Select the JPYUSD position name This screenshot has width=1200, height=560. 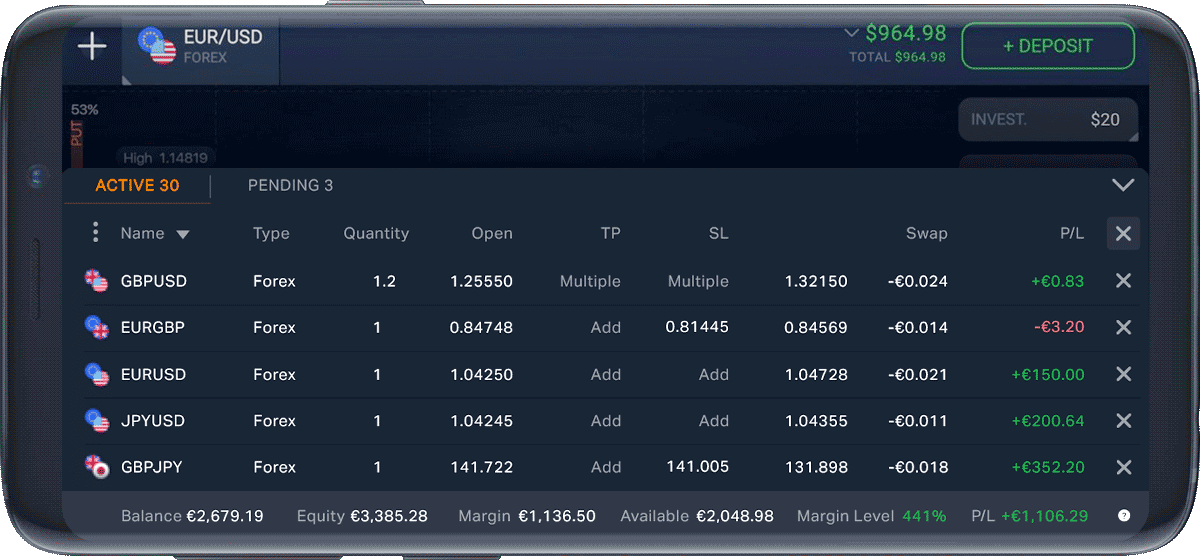[x=153, y=421]
